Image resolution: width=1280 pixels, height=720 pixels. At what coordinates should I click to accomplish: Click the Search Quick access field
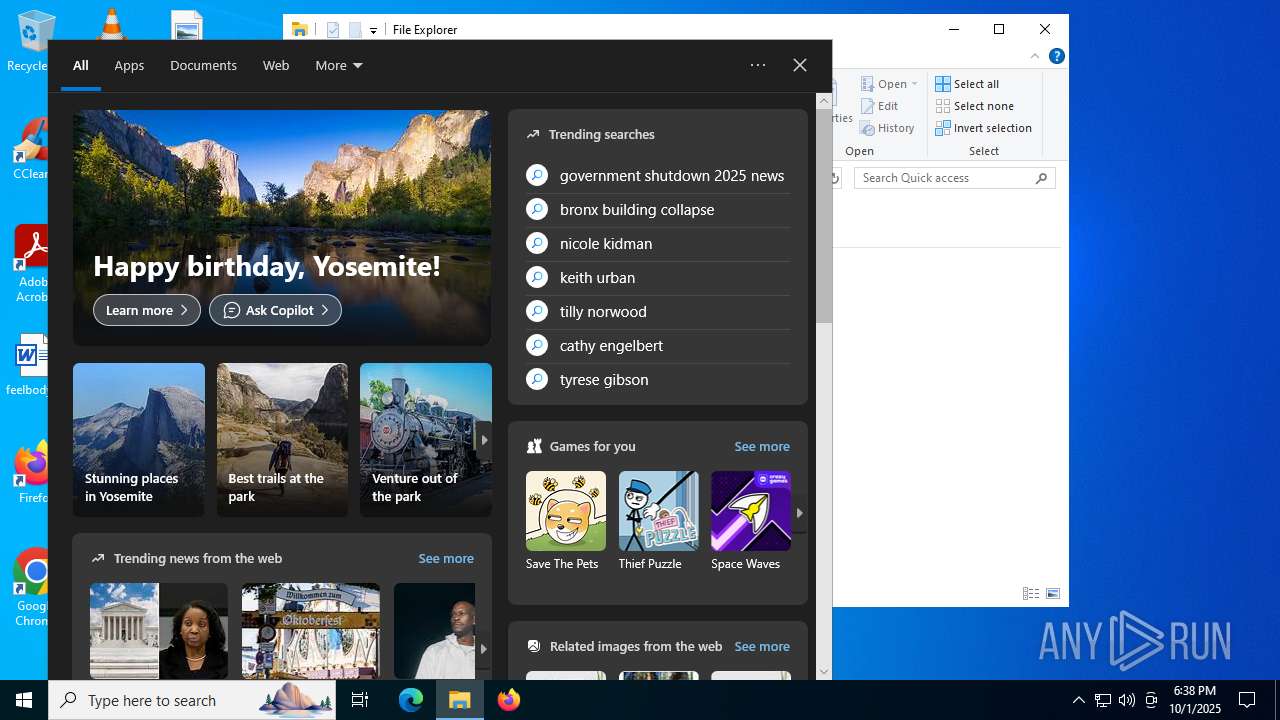[x=955, y=178]
